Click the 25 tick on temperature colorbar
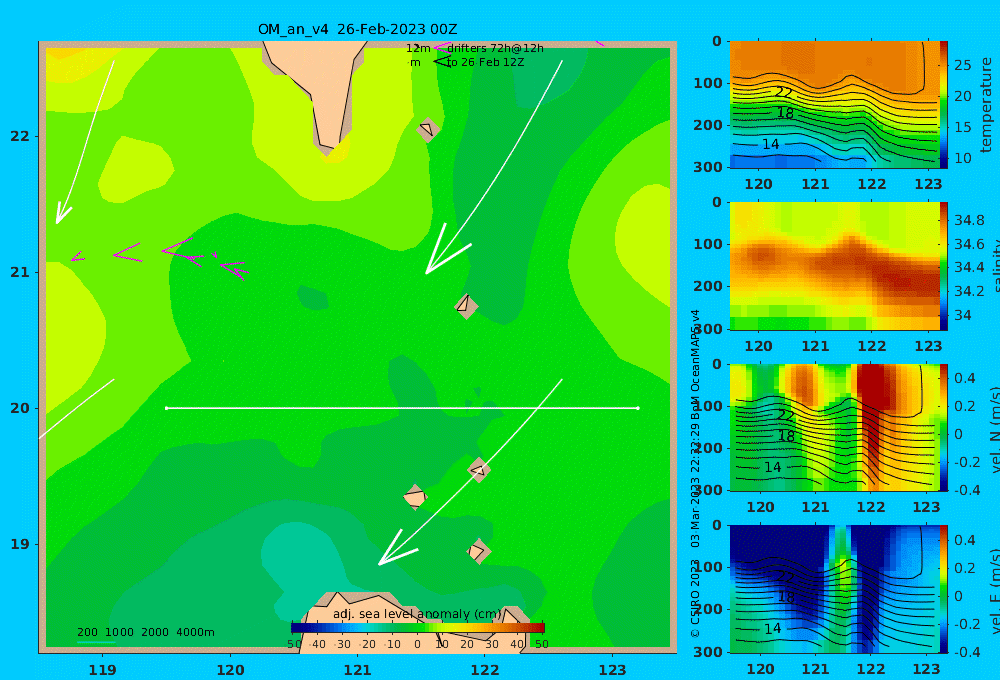This screenshot has height=680, width=1000. (962, 65)
